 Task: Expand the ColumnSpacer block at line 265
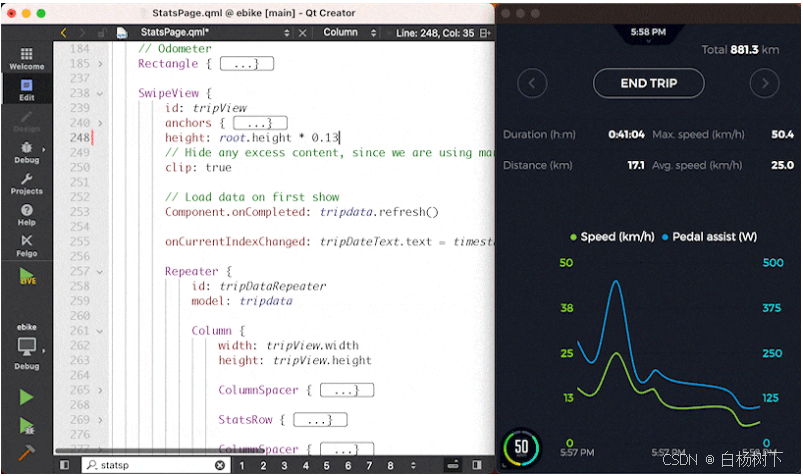(100, 390)
